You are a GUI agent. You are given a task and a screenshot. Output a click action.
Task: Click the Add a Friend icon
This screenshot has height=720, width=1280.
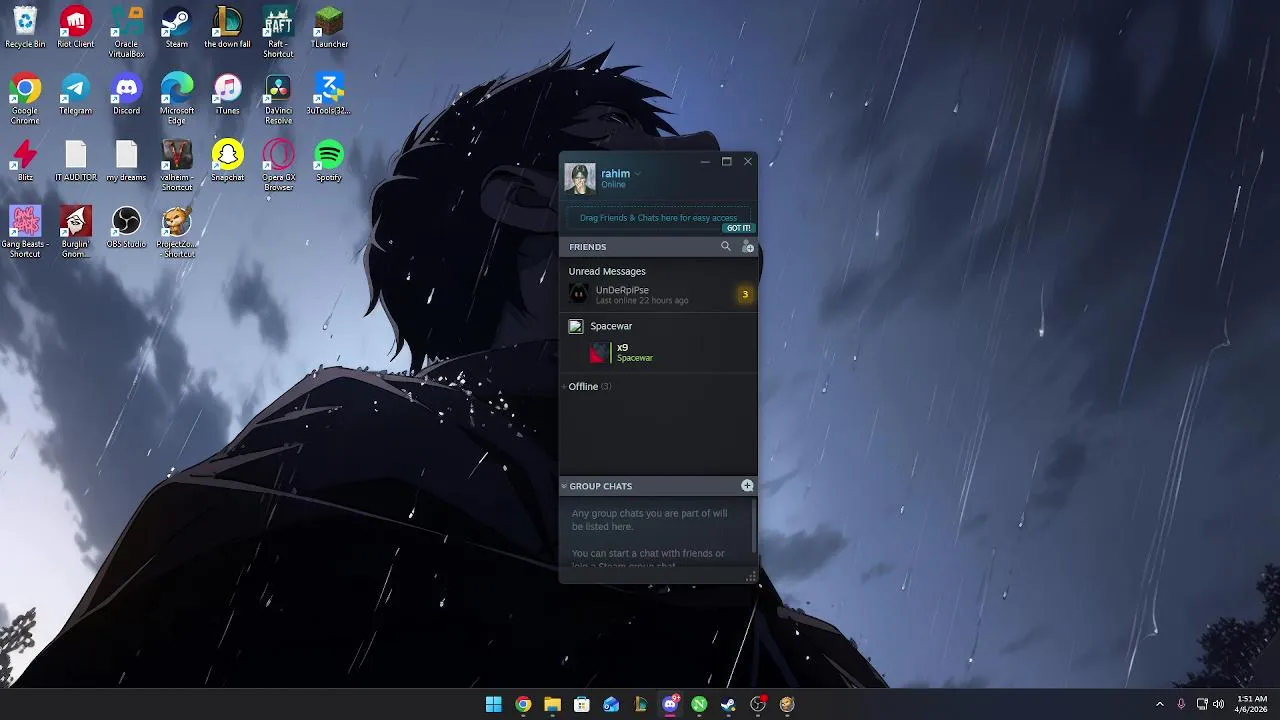click(x=748, y=246)
